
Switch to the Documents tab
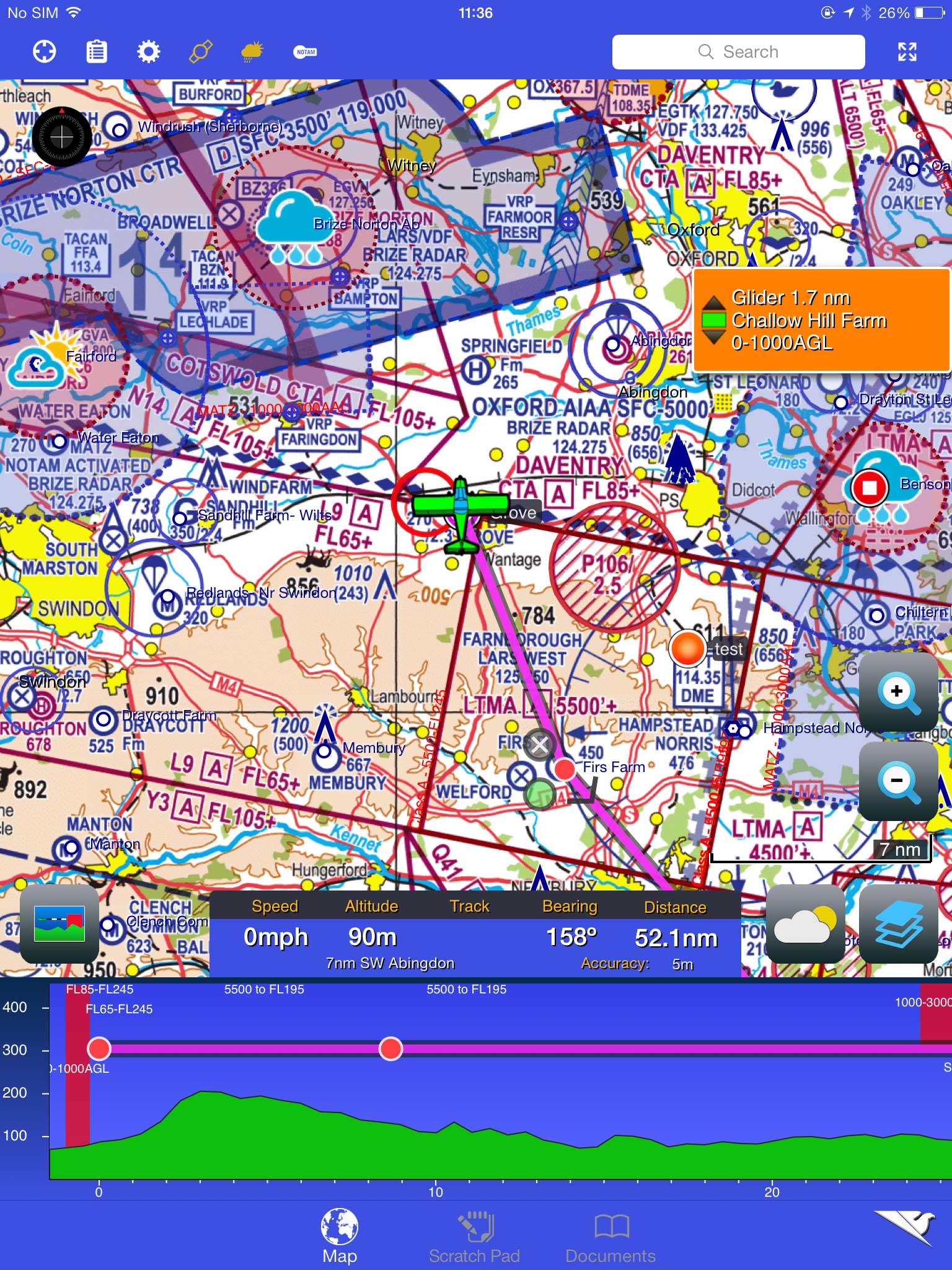tap(610, 1236)
